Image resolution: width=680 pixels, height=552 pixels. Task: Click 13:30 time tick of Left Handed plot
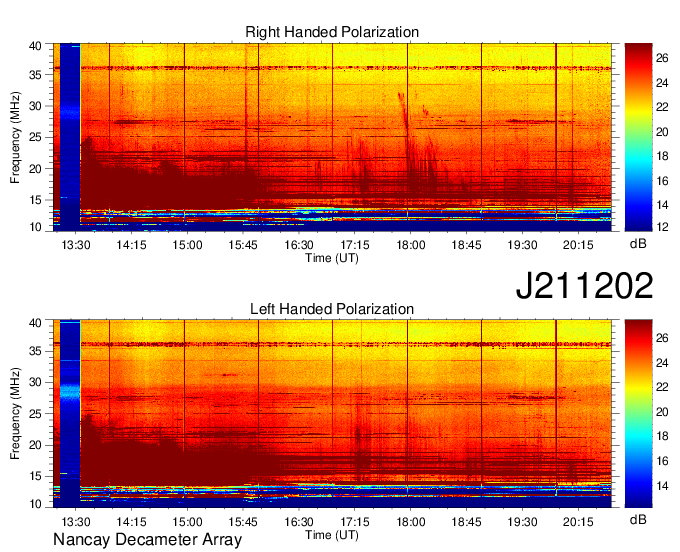coord(75,522)
